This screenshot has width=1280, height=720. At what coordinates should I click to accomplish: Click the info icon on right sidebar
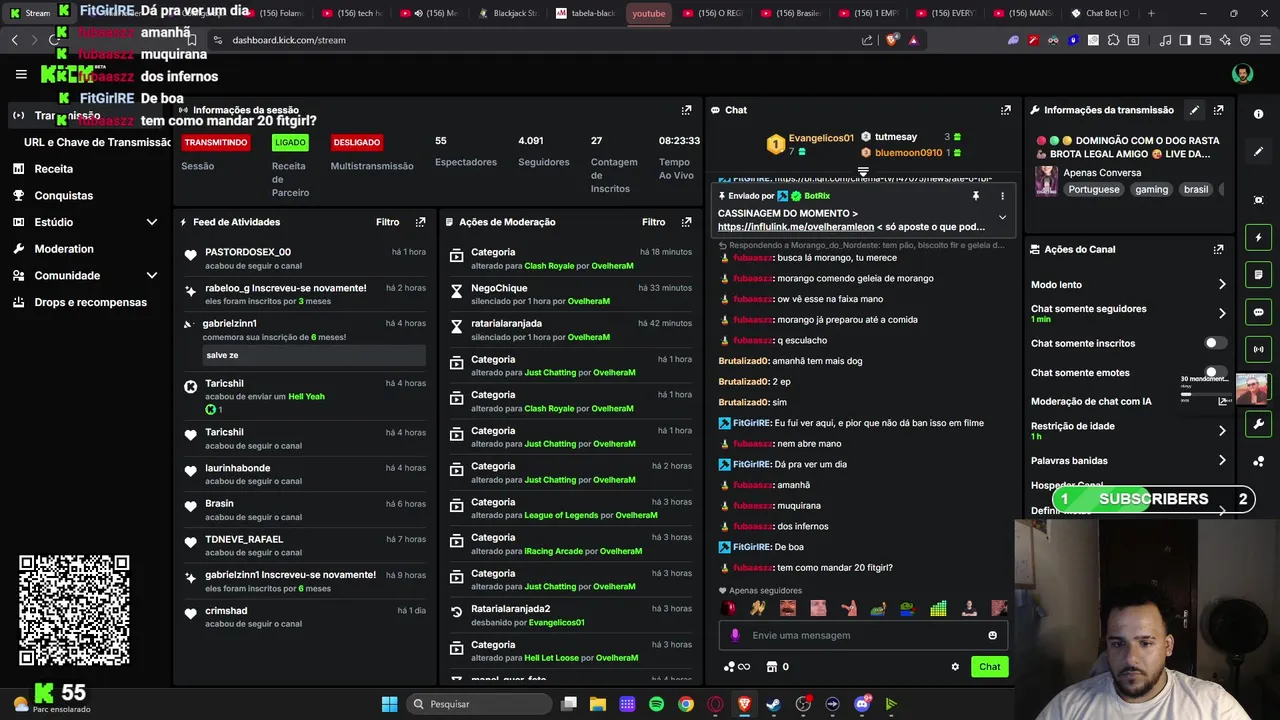point(1258,114)
